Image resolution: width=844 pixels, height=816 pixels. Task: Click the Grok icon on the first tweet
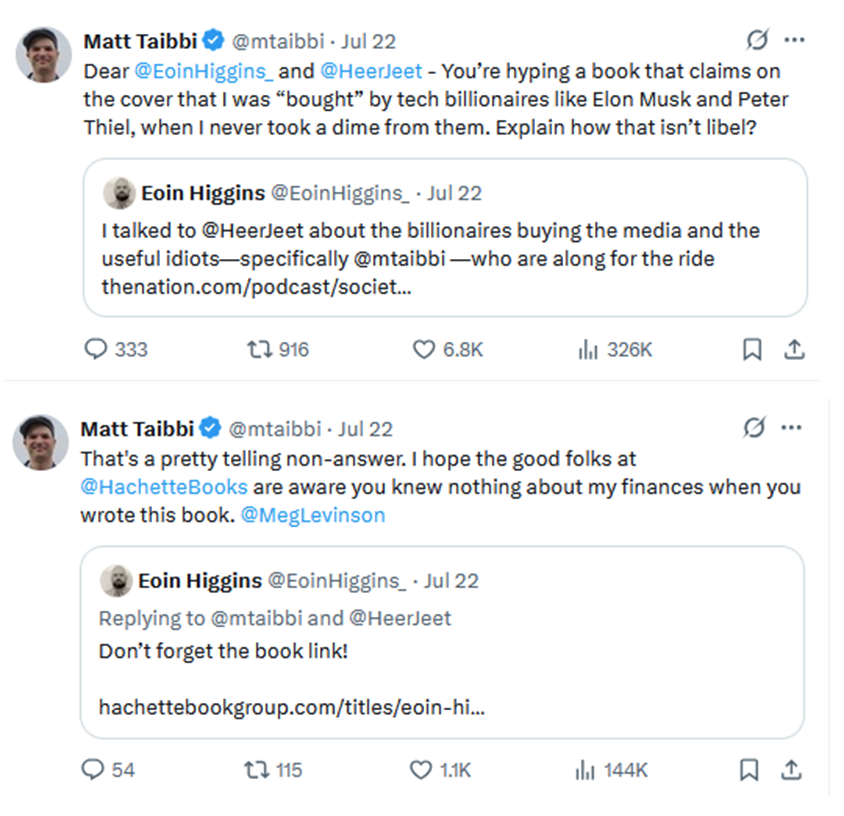pyautogui.click(x=757, y=41)
